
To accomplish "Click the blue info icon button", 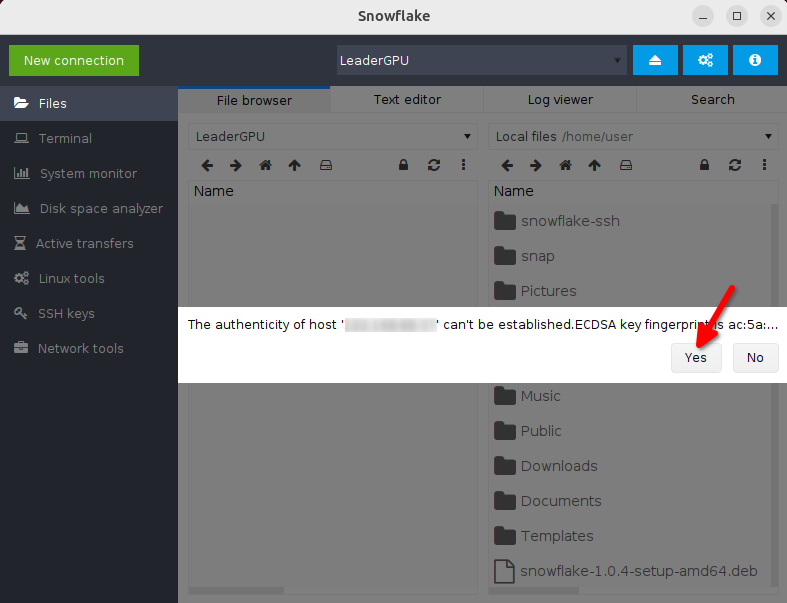I will (755, 60).
